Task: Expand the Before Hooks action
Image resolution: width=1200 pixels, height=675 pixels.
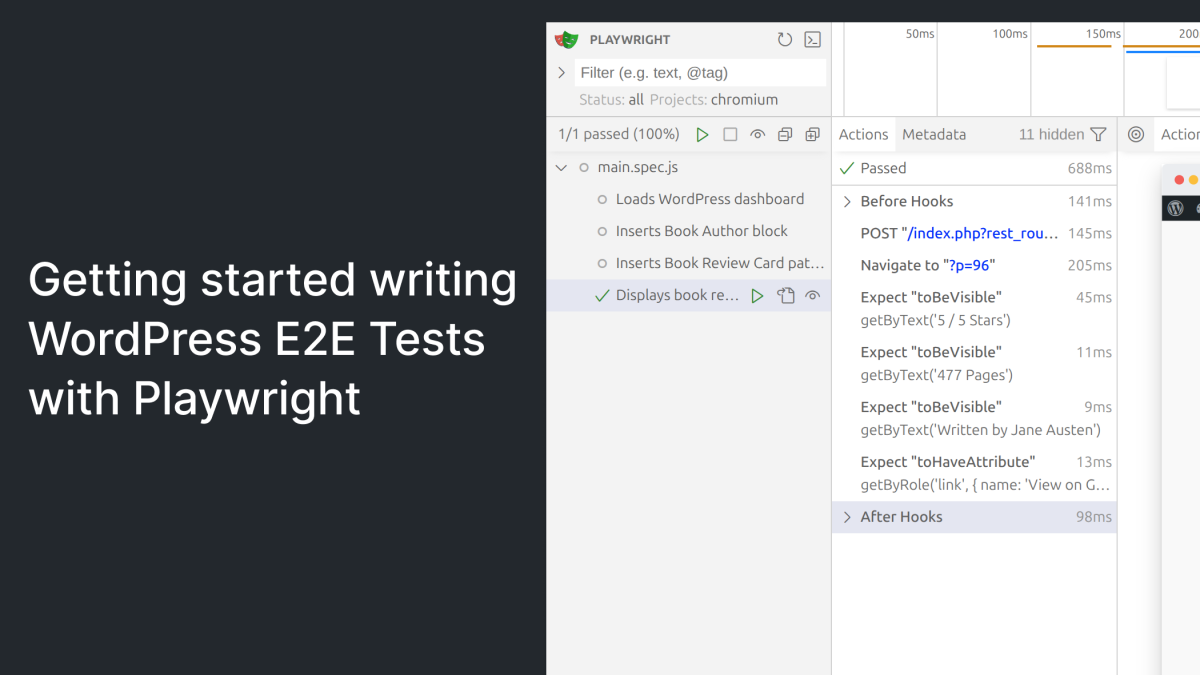Action: pyautogui.click(x=847, y=201)
